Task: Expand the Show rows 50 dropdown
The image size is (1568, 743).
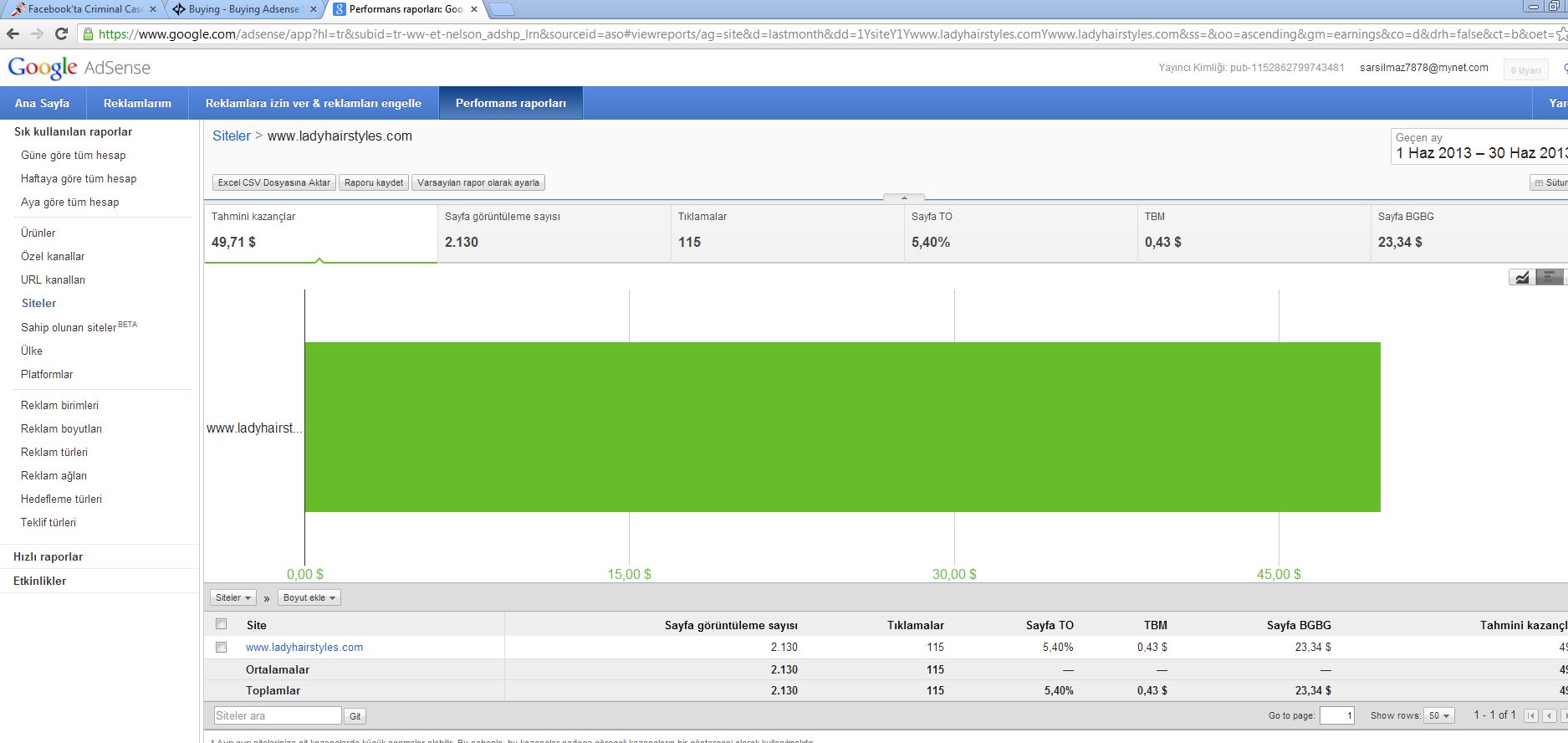Action: [1440, 715]
